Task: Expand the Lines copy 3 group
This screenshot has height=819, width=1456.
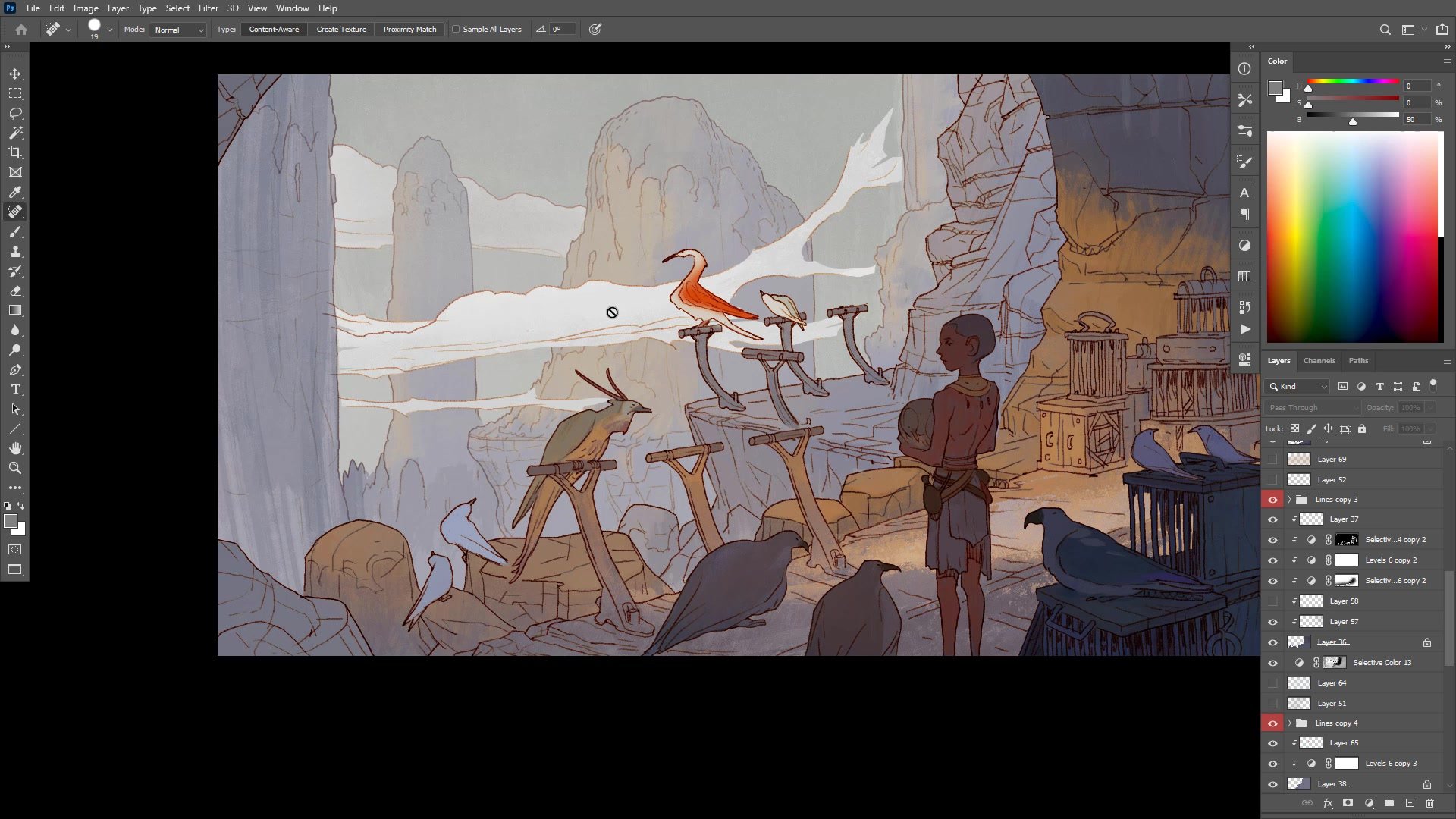Action: (1289, 499)
